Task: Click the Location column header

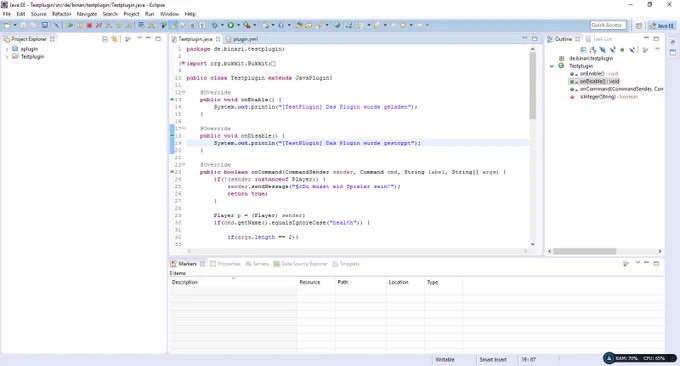Action: [x=405, y=282]
